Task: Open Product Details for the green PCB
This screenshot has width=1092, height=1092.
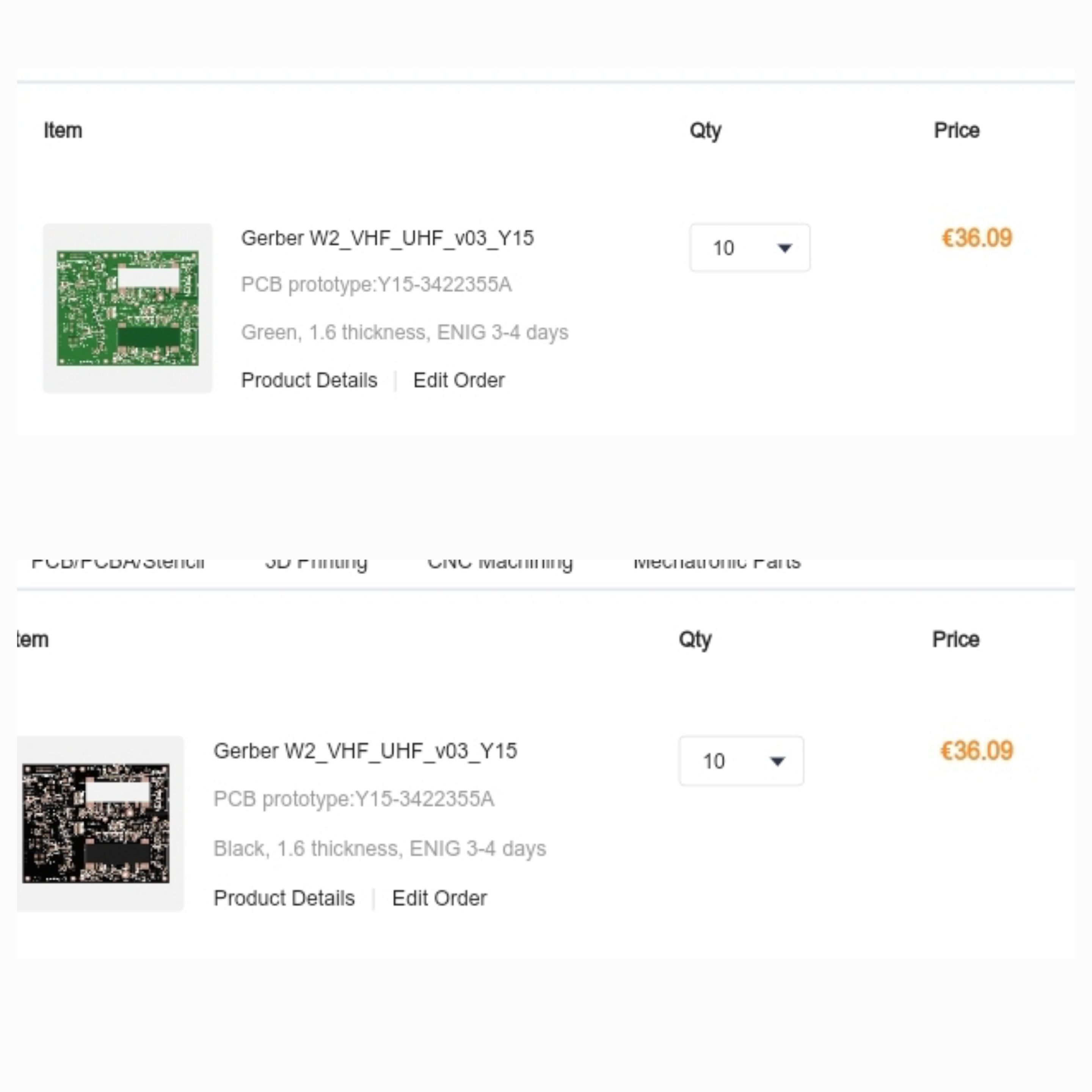Action: click(309, 380)
